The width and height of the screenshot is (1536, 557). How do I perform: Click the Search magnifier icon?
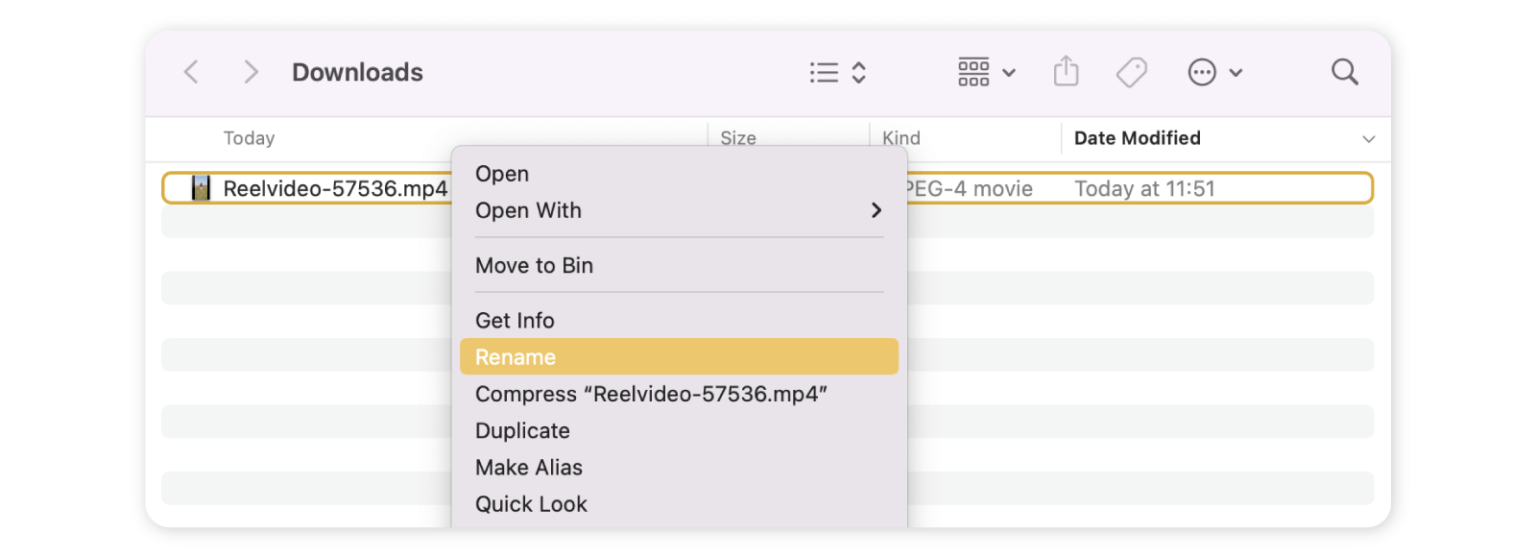(x=1344, y=72)
